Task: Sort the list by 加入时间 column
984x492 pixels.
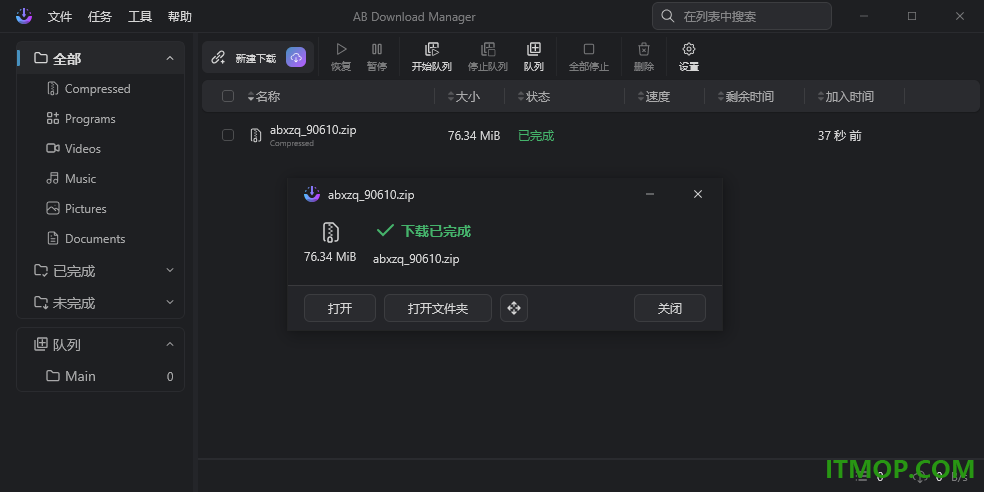Action: [x=845, y=97]
